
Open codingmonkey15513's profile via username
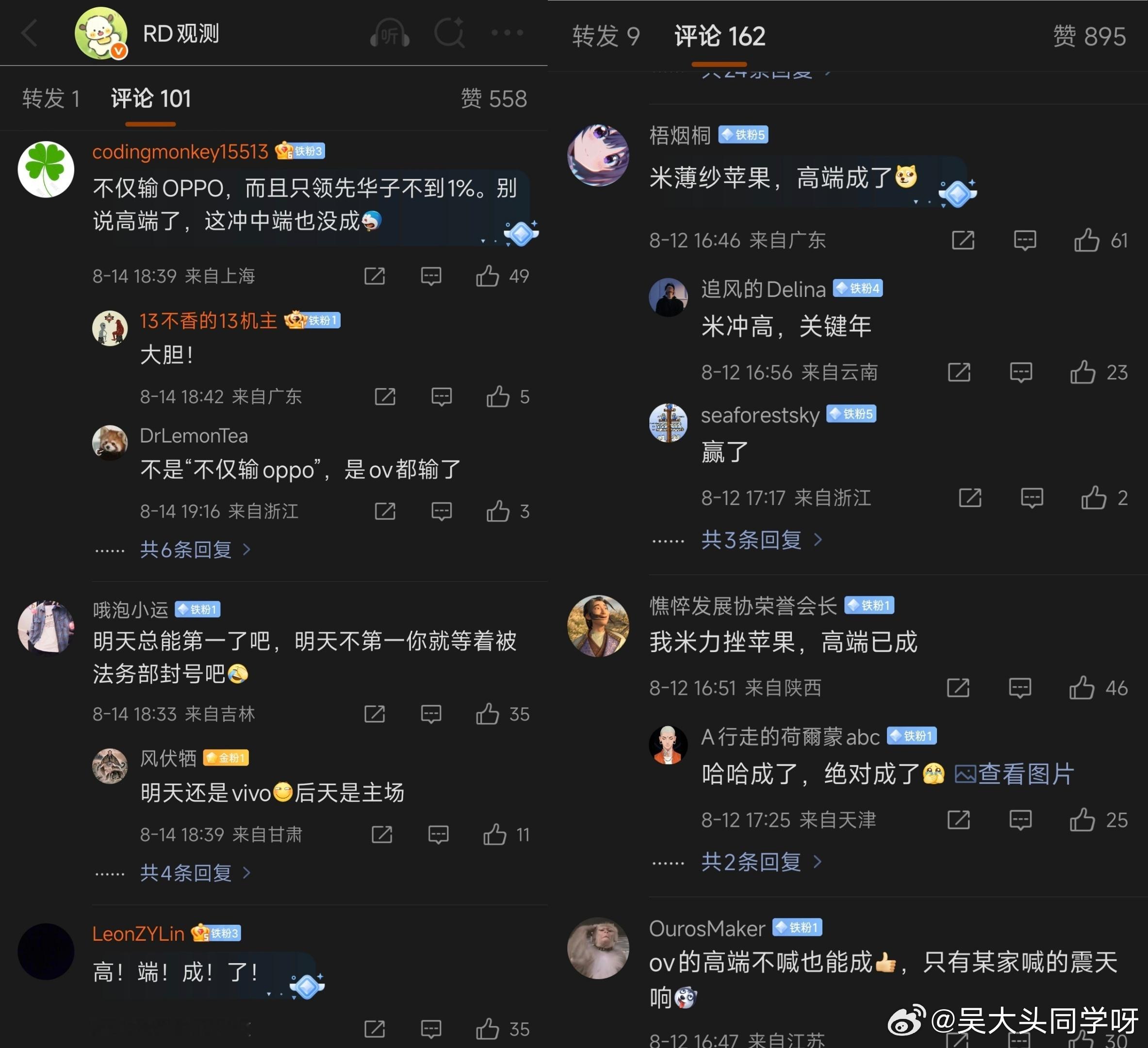point(180,151)
